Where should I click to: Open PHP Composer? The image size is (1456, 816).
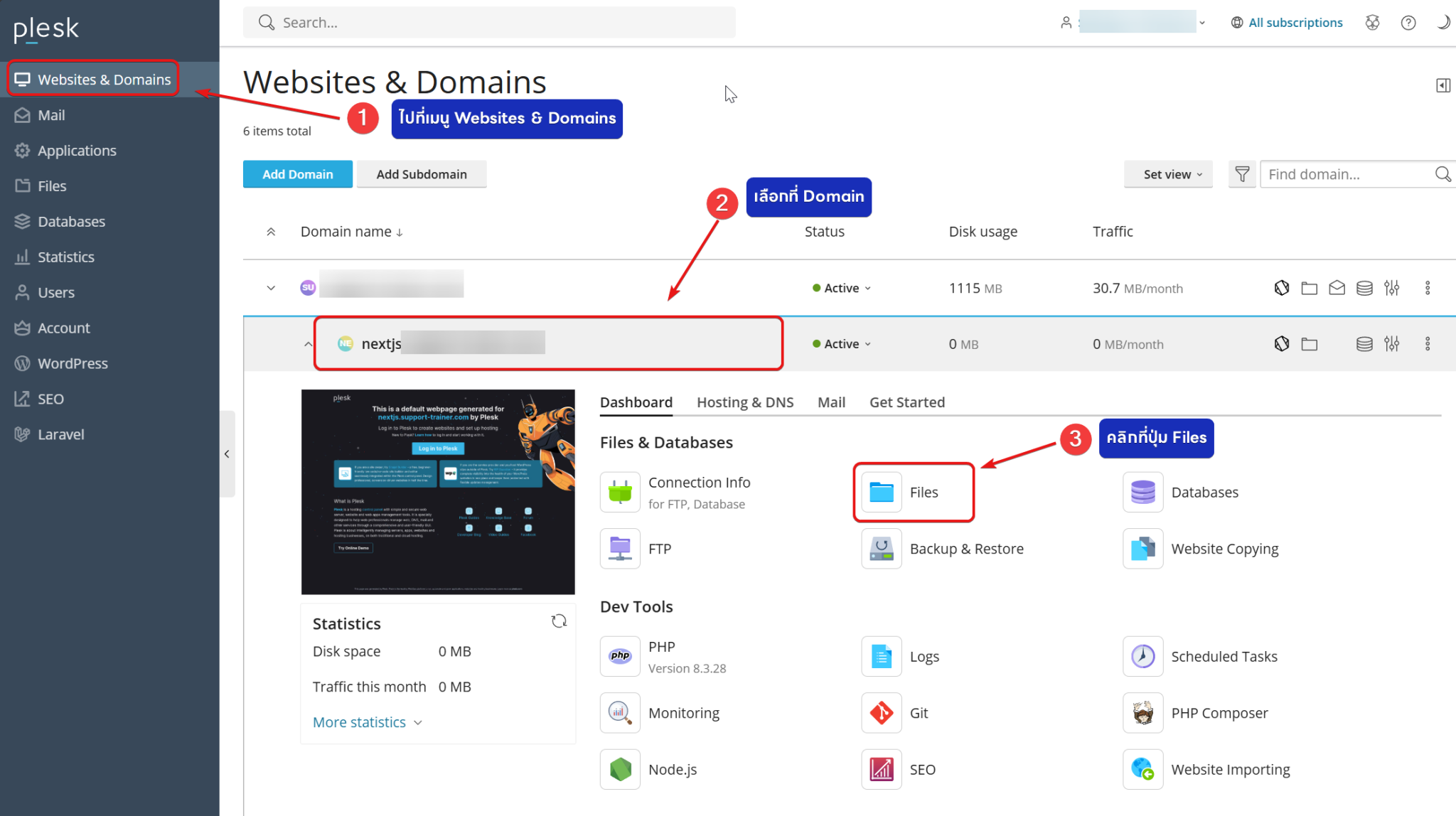(1219, 712)
